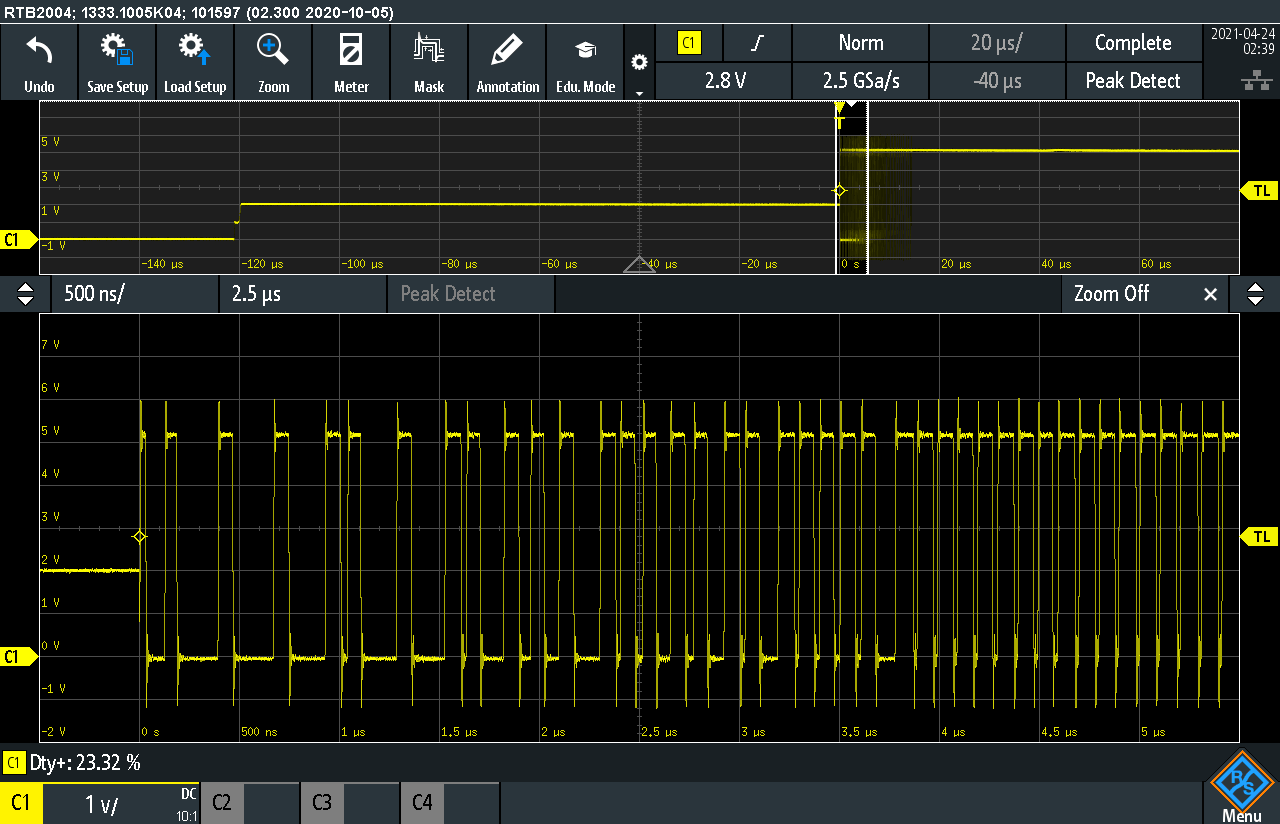Open toolbar settings gear

(x=639, y=62)
